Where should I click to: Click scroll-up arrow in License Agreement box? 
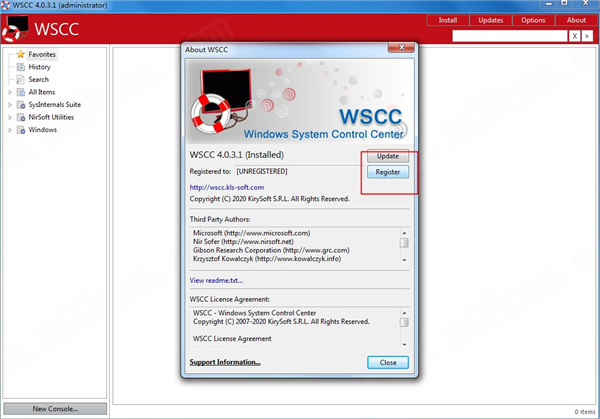(x=404, y=313)
